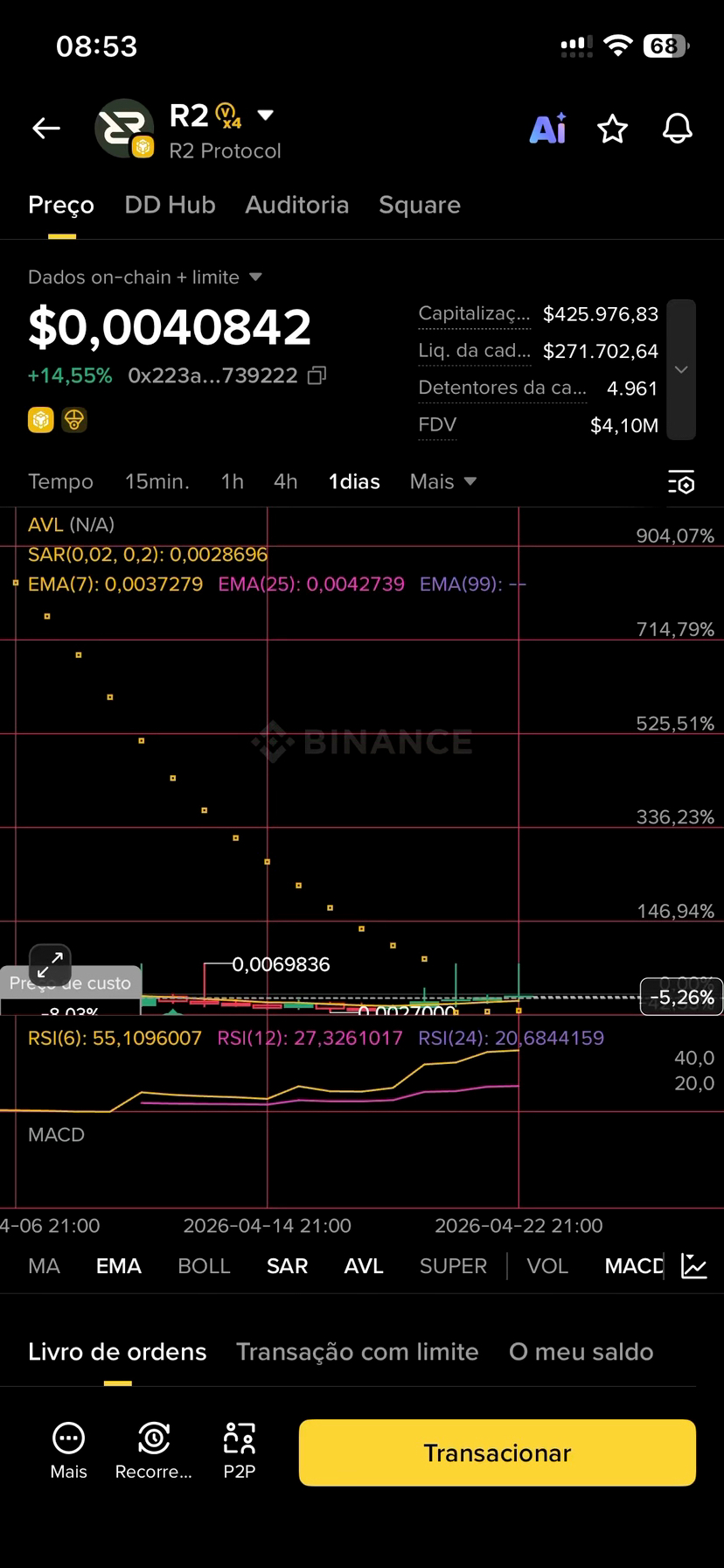The height and width of the screenshot is (1568, 724).
Task: Open Dados on-chain + limite dropdown
Action: point(145,277)
